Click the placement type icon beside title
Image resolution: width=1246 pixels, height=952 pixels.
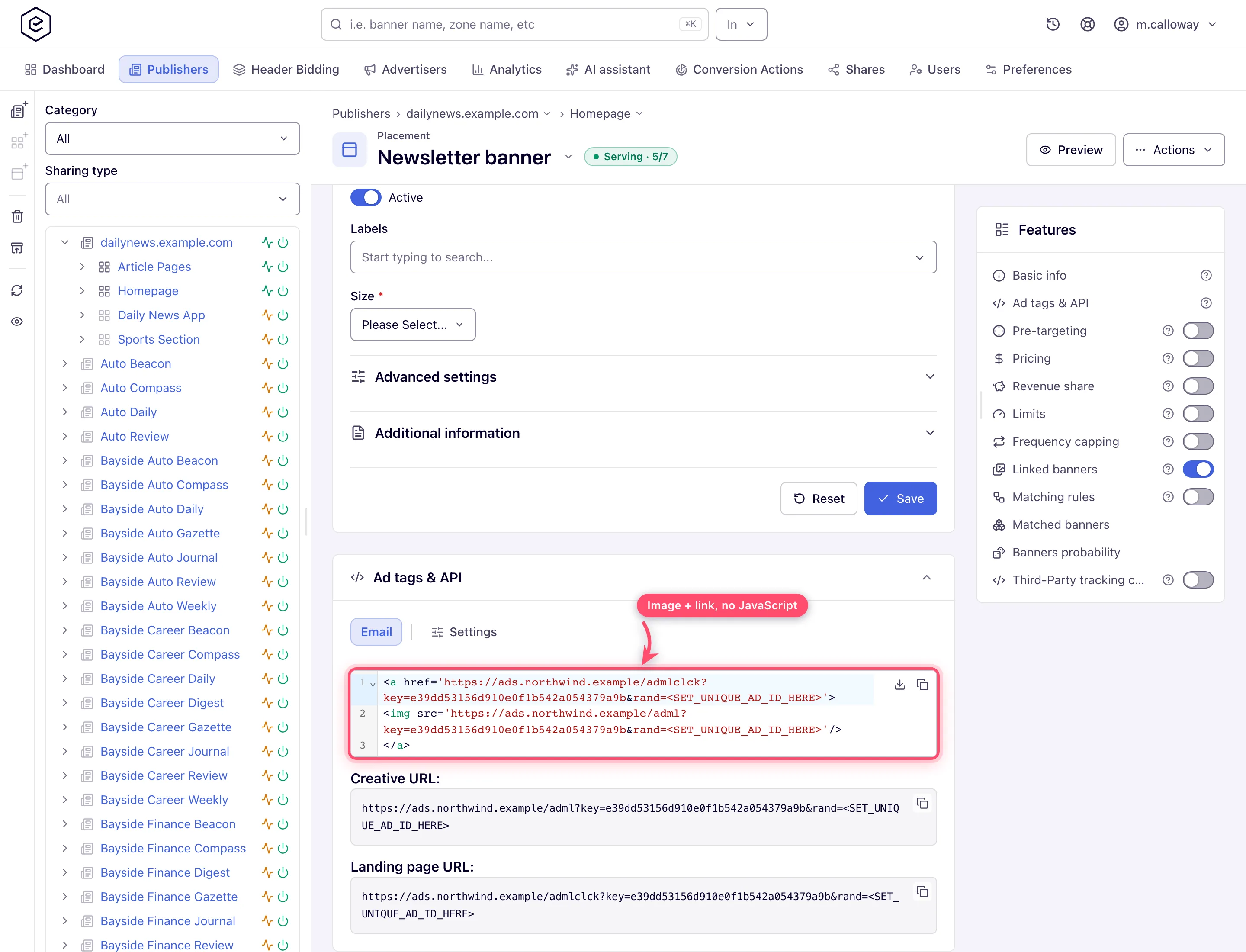click(x=350, y=150)
